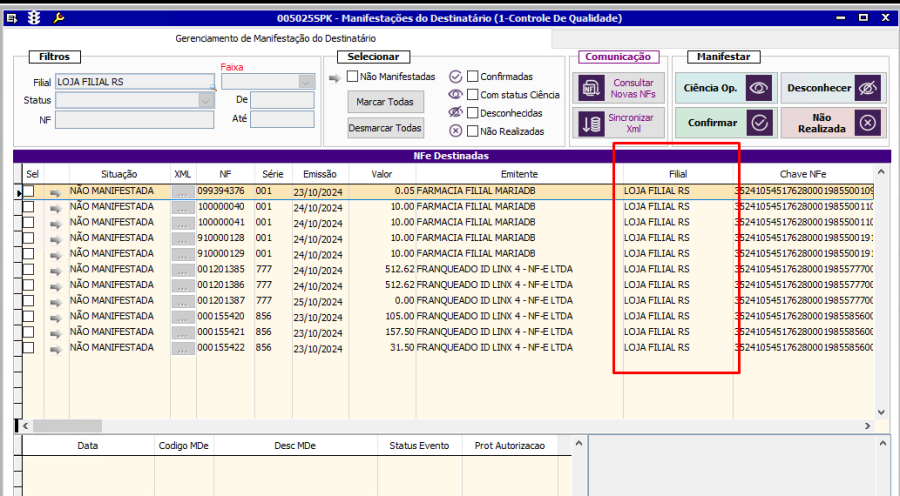
Task: Click the traffic light icon in title bar
Action: [35, 18]
